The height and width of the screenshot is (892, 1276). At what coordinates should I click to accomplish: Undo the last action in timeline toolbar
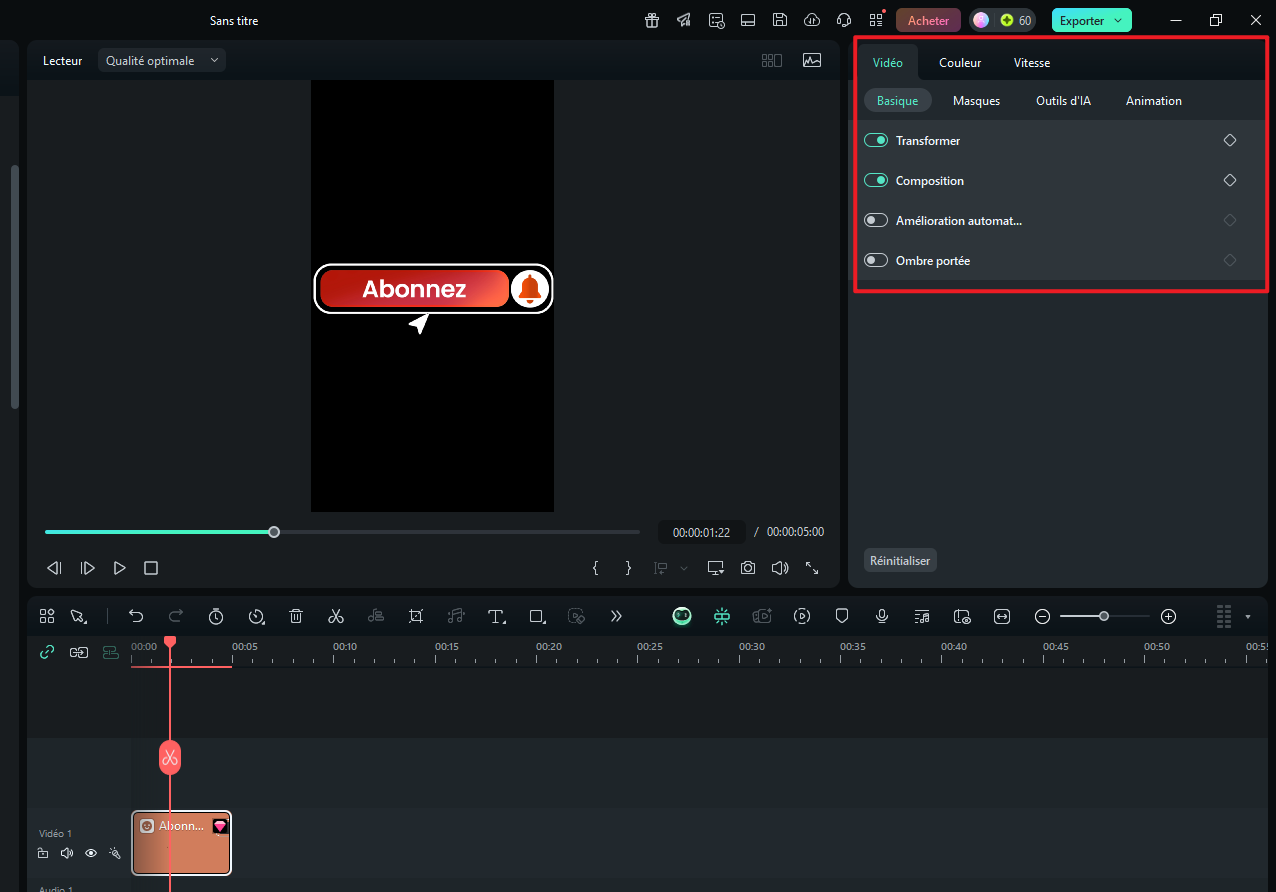(x=136, y=616)
